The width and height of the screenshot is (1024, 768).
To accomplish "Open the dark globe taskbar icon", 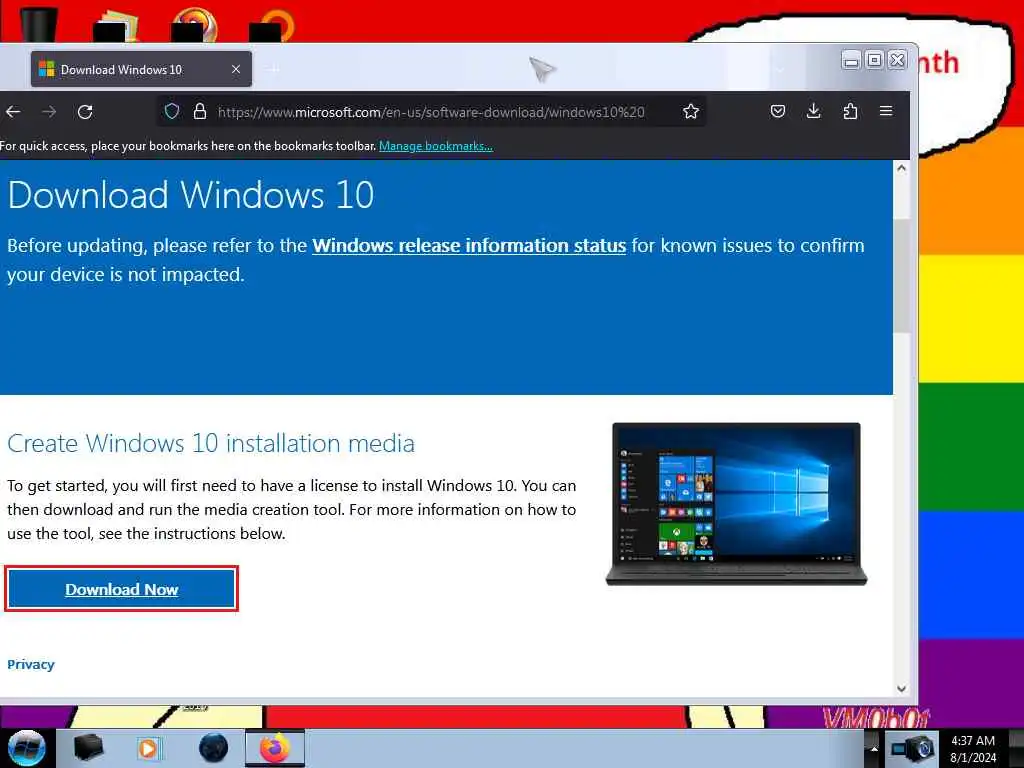I will coord(213,748).
